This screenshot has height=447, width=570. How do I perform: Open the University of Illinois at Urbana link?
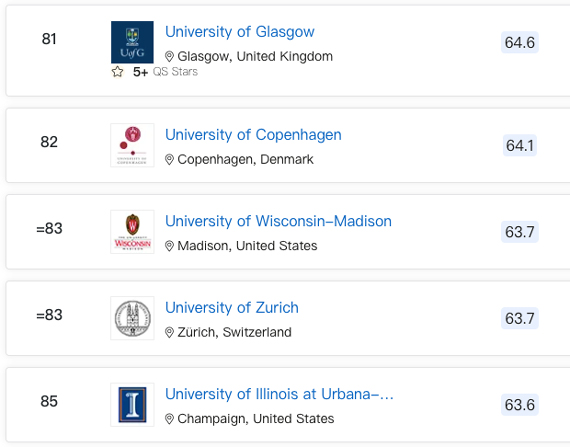pos(279,394)
